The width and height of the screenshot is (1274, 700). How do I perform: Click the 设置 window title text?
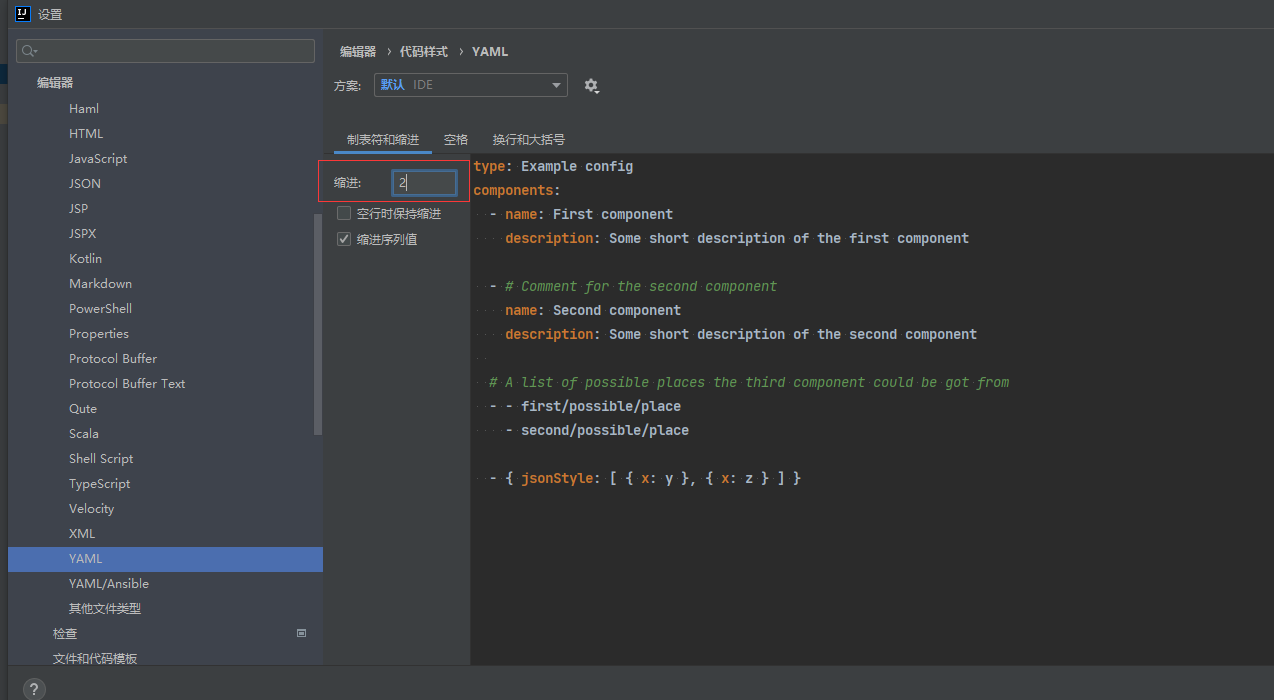[x=50, y=14]
